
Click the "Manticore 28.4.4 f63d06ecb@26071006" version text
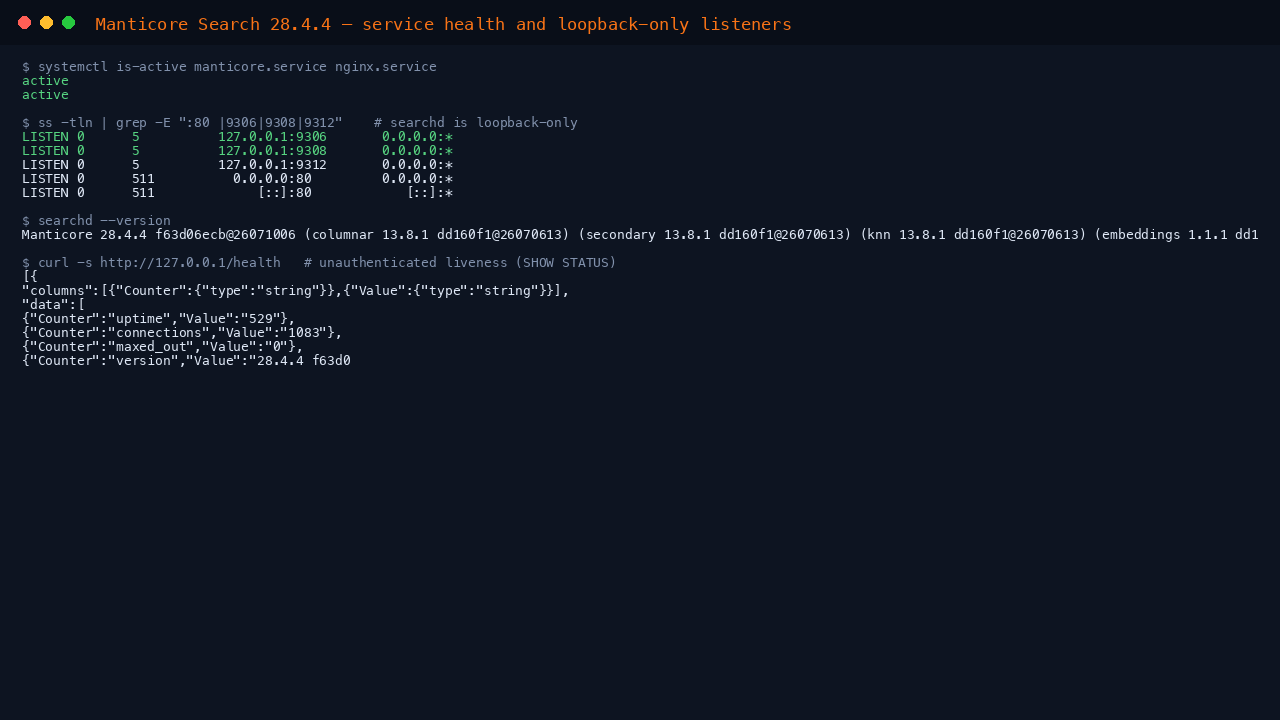pyautogui.click(x=159, y=235)
